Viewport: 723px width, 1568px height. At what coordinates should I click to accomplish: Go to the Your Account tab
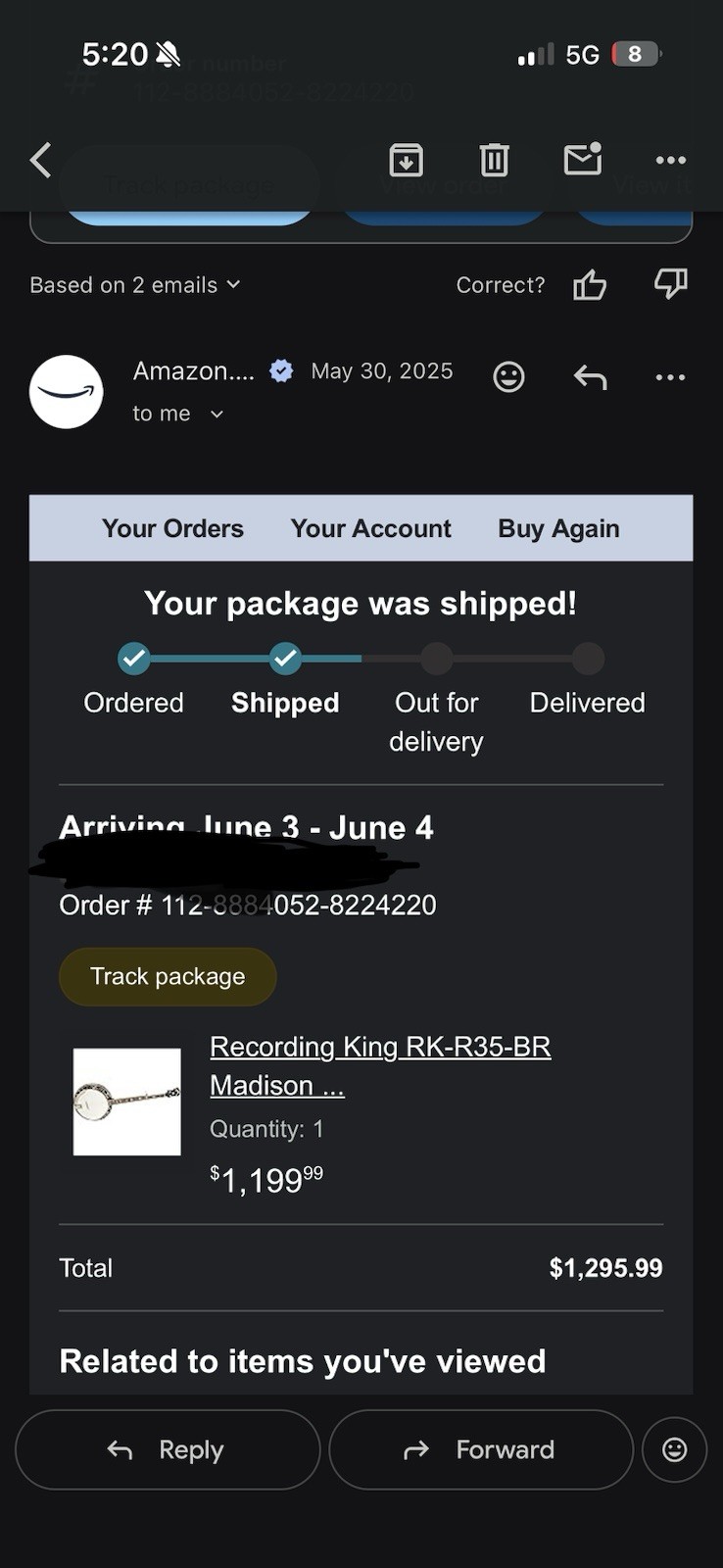[x=370, y=528]
